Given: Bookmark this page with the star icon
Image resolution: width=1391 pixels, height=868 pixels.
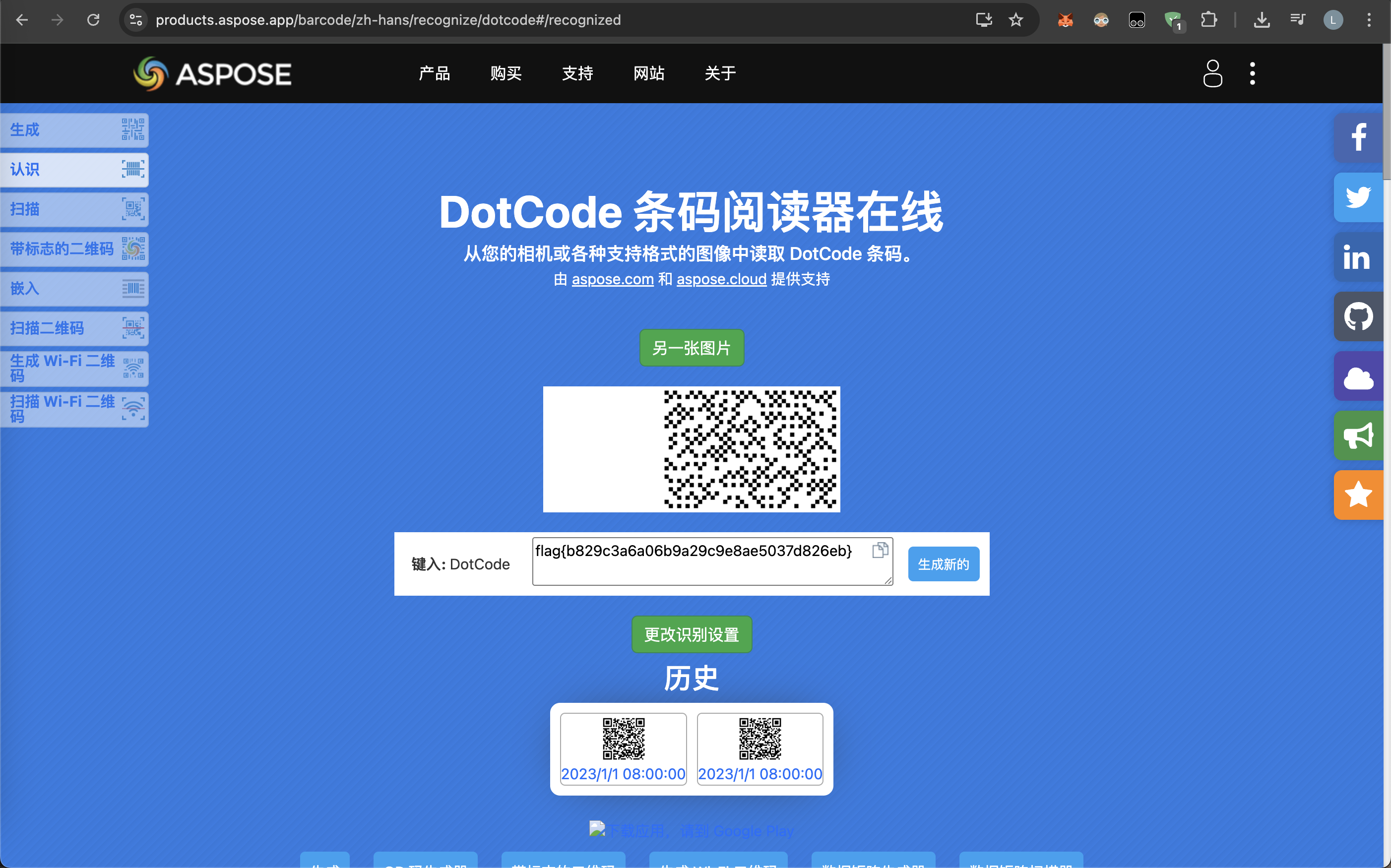Looking at the screenshot, I should [1016, 20].
